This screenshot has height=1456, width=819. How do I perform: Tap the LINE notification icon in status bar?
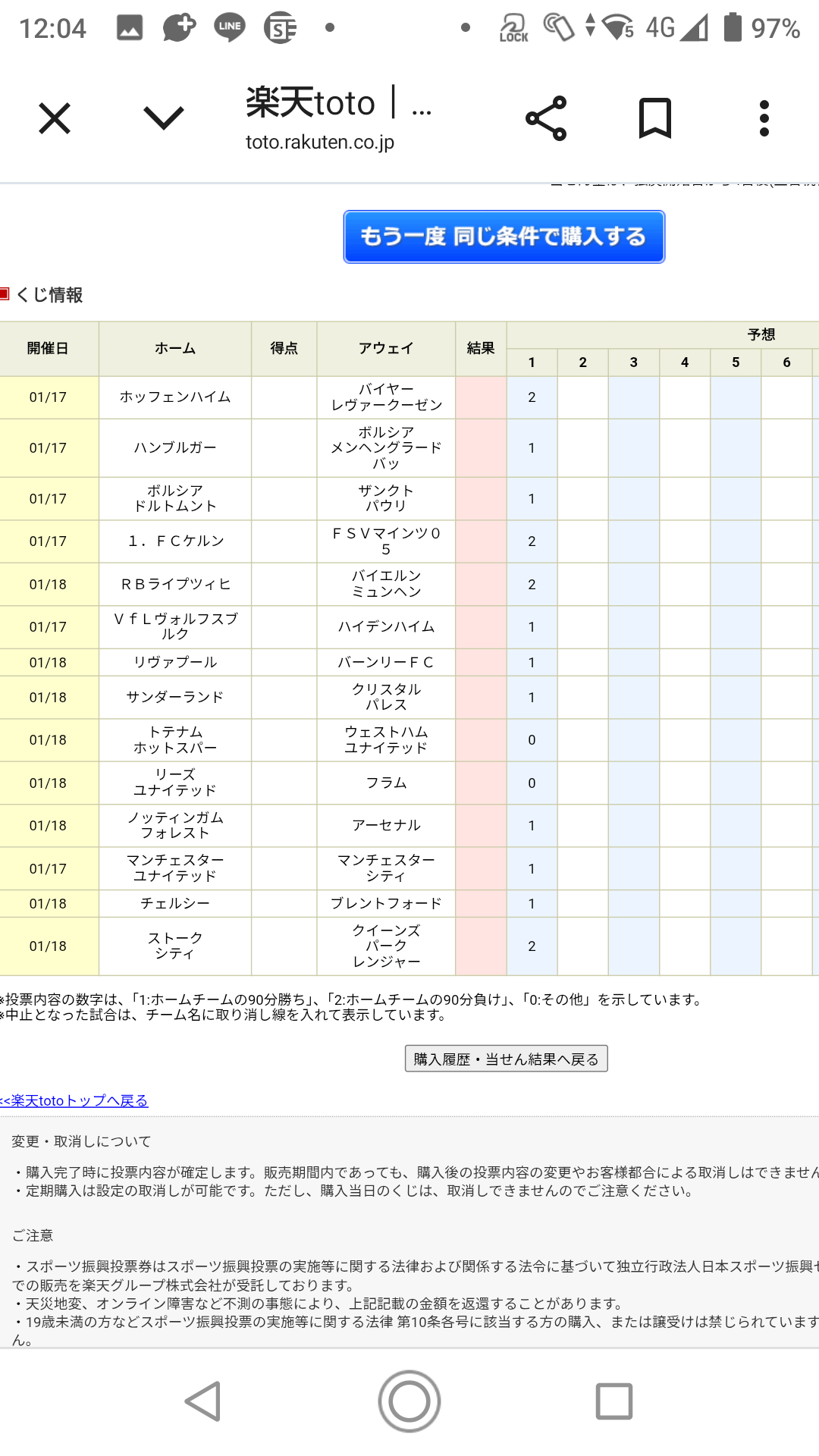[229, 28]
